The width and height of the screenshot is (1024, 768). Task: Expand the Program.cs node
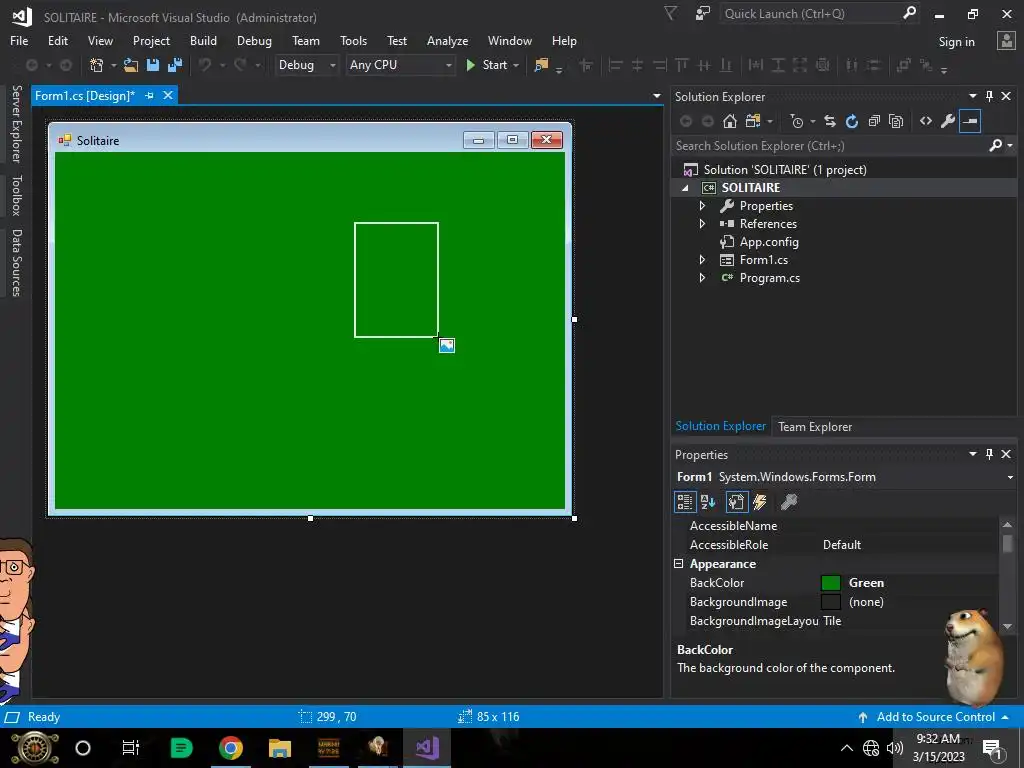coord(702,278)
